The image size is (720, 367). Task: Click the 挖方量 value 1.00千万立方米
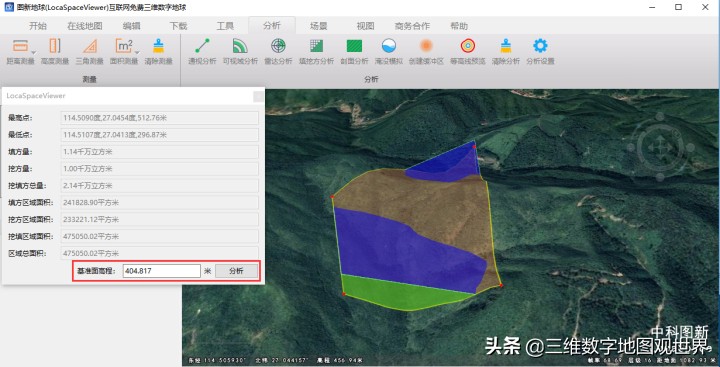tap(159, 169)
